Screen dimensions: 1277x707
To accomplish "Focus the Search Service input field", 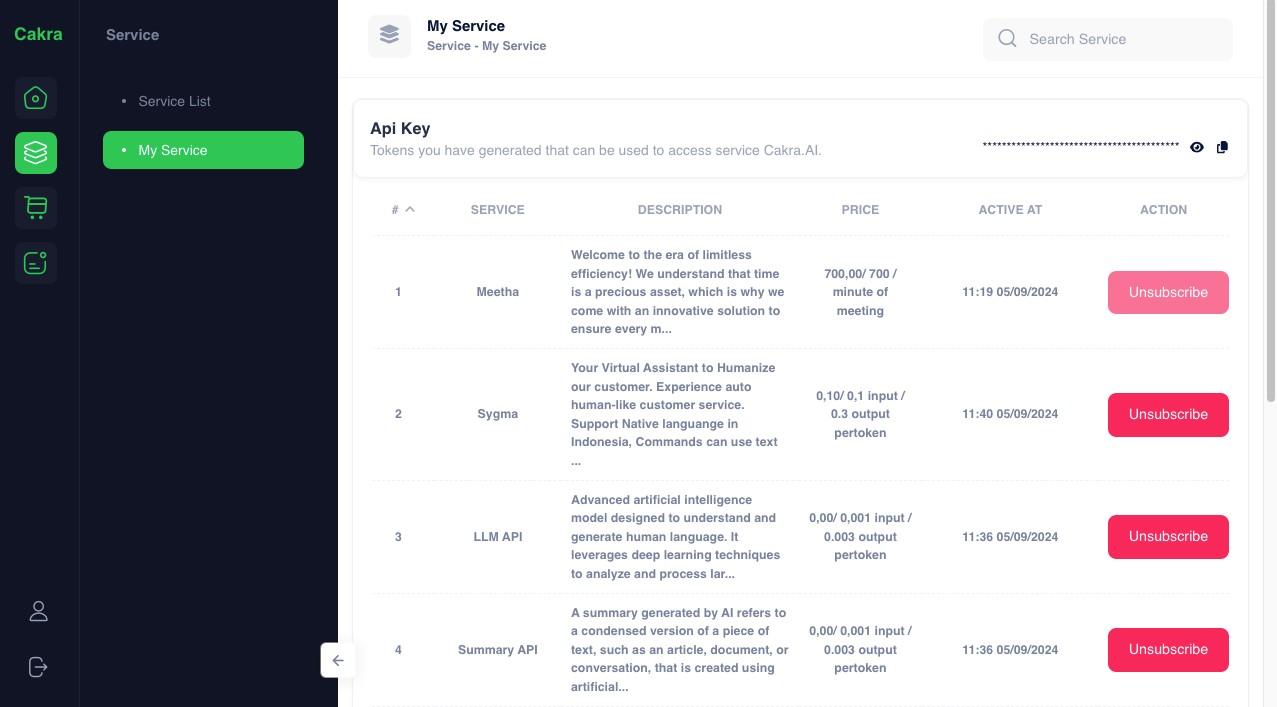I will [x=1108, y=39].
